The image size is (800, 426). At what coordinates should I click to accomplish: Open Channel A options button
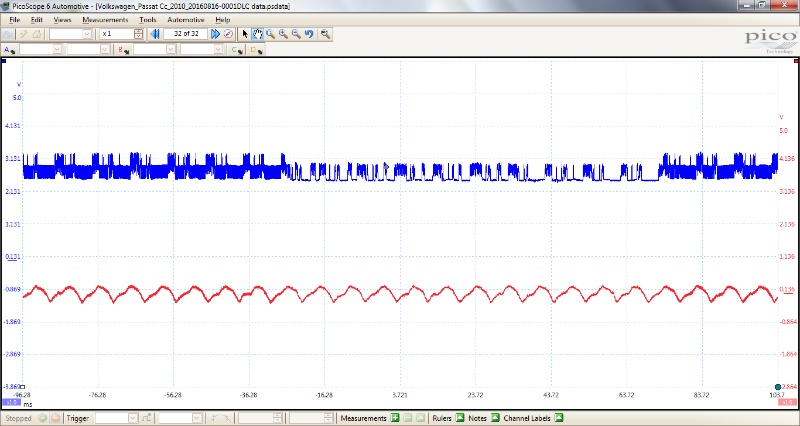click(x=9, y=50)
